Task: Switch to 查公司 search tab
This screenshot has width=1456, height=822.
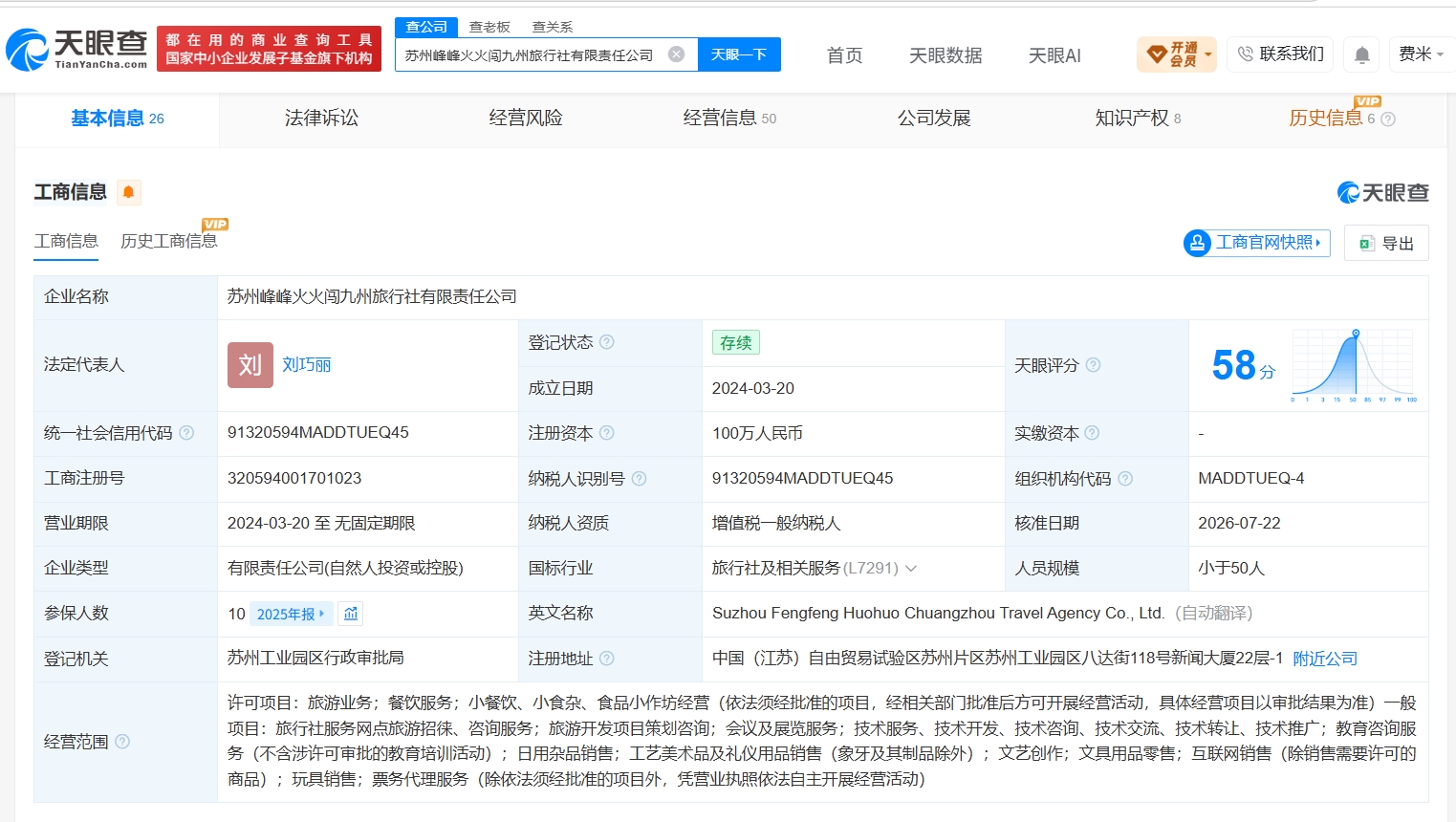Action: (x=426, y=27)
